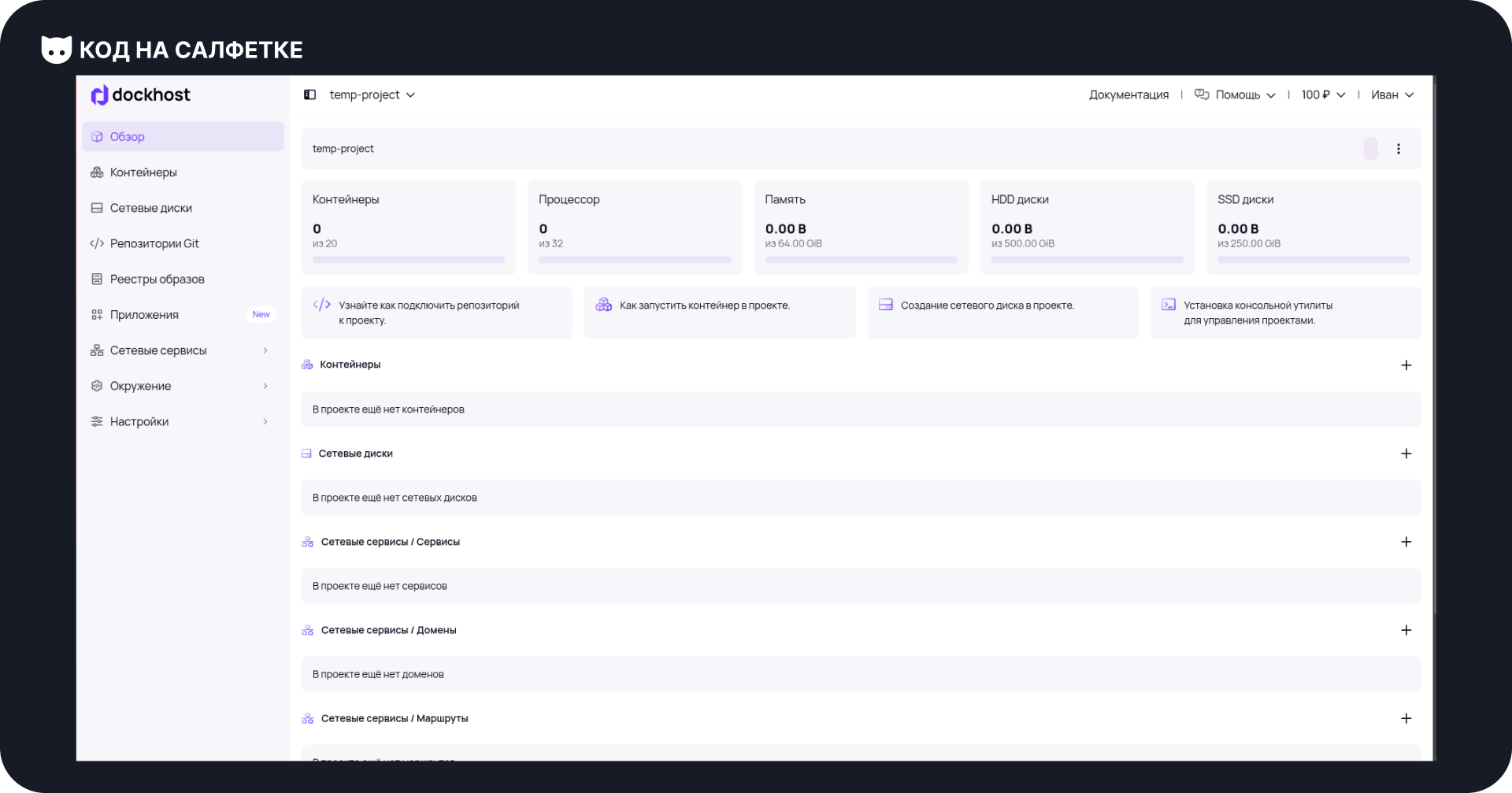Open the guide on creating network disk

click(1002, 313)
